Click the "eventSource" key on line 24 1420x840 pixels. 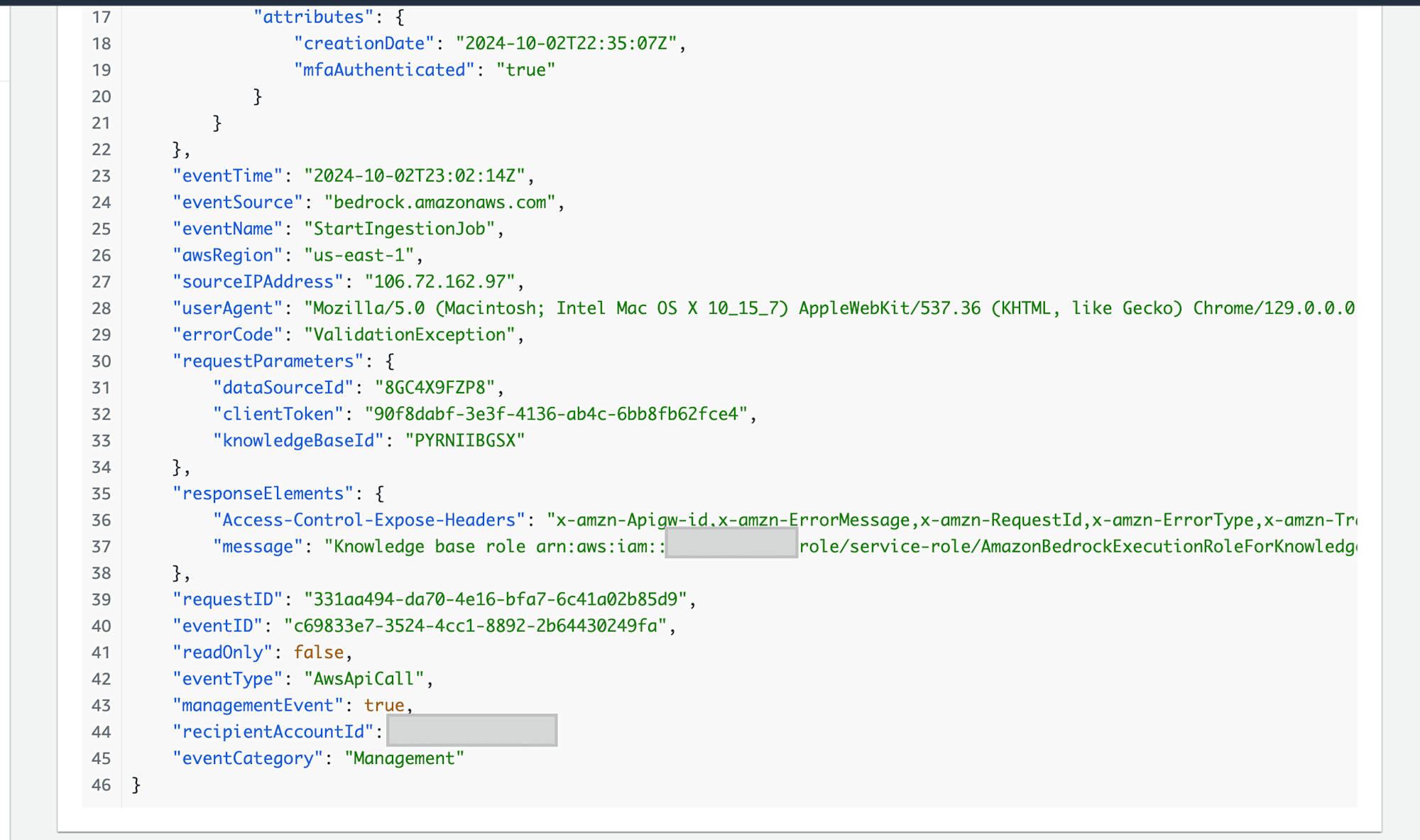pos(238,202)
